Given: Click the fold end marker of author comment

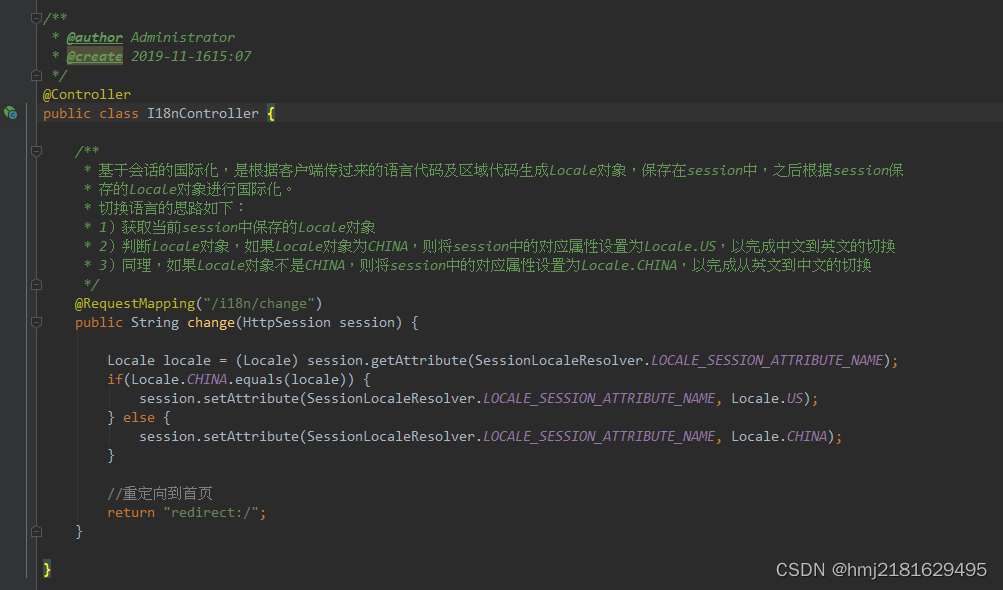Looking at the screenshot, I should point(36,76).
